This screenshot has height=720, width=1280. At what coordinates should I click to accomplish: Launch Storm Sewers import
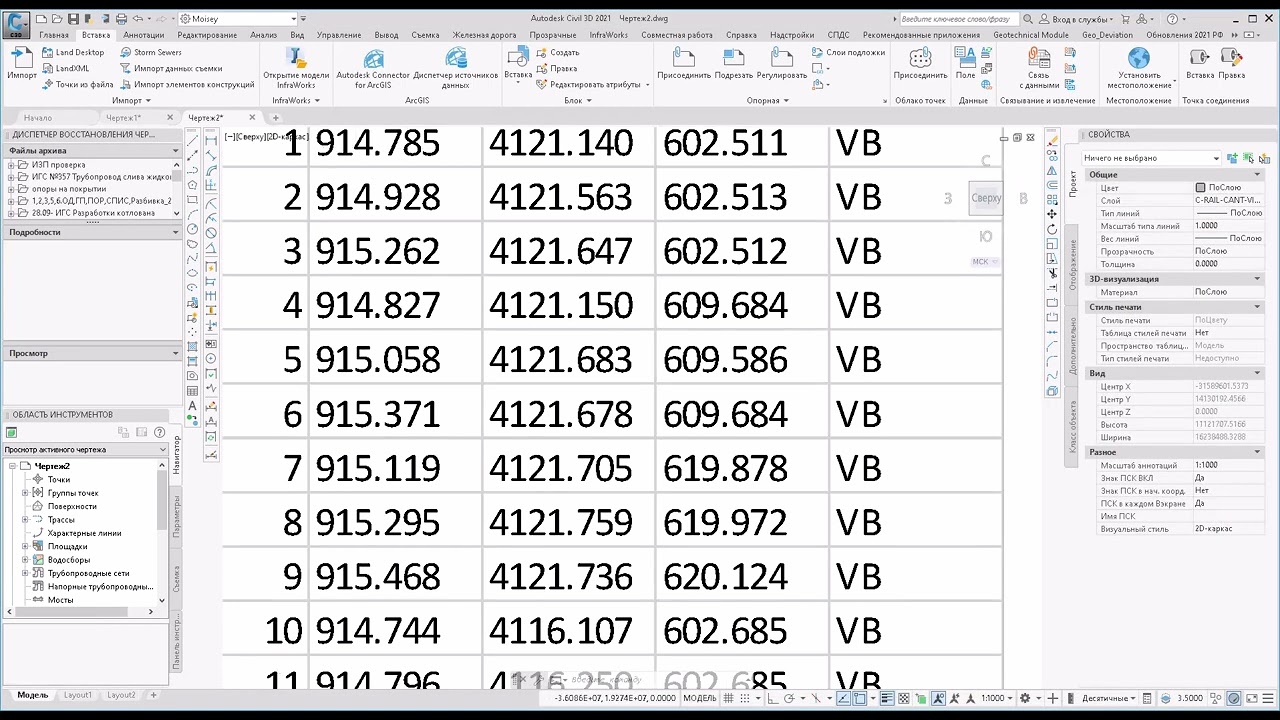150,52
